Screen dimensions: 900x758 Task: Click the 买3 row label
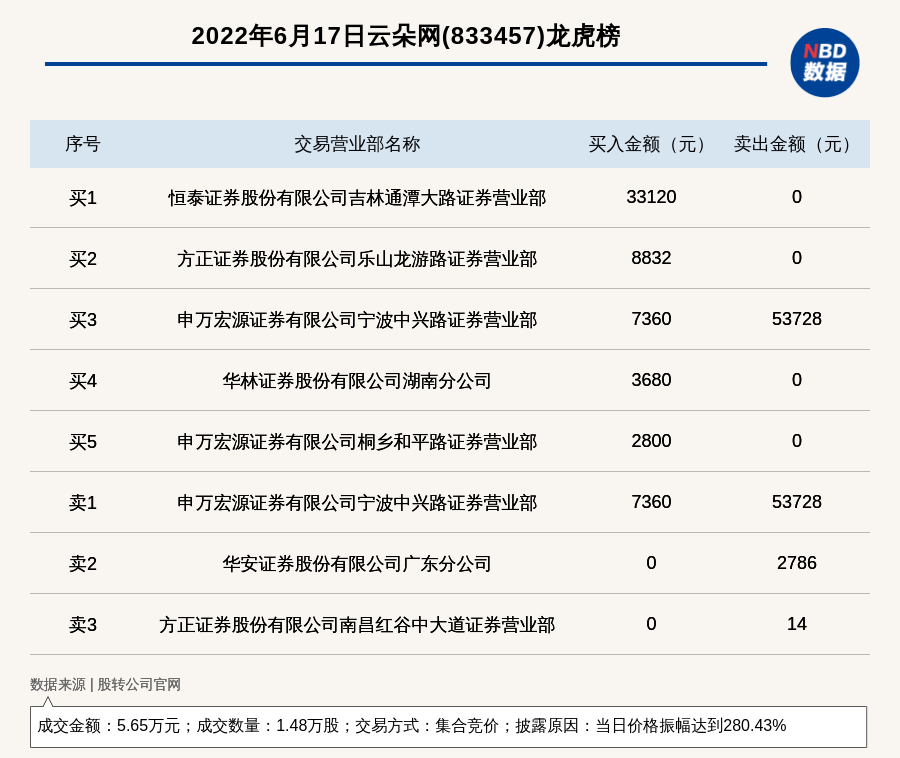[x=83, y=320]
